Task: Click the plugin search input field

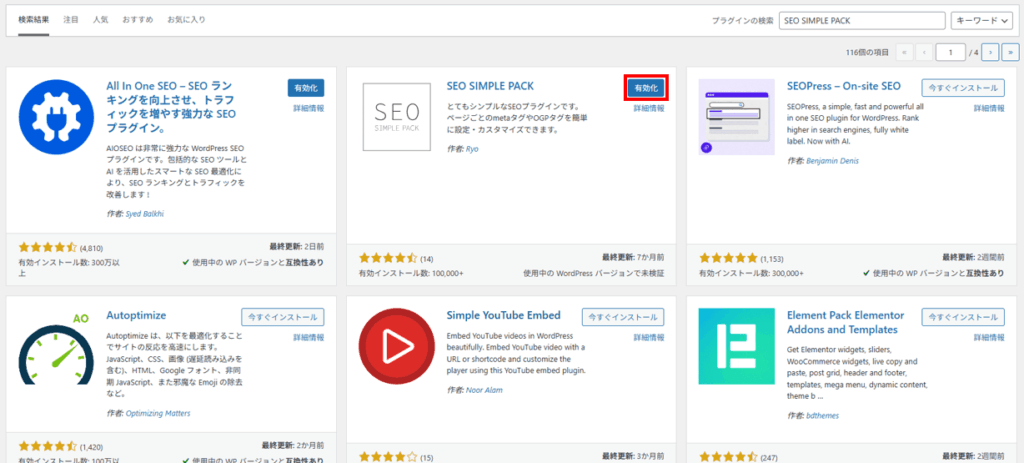Action: pyautogui.click(x=862, y=20)
